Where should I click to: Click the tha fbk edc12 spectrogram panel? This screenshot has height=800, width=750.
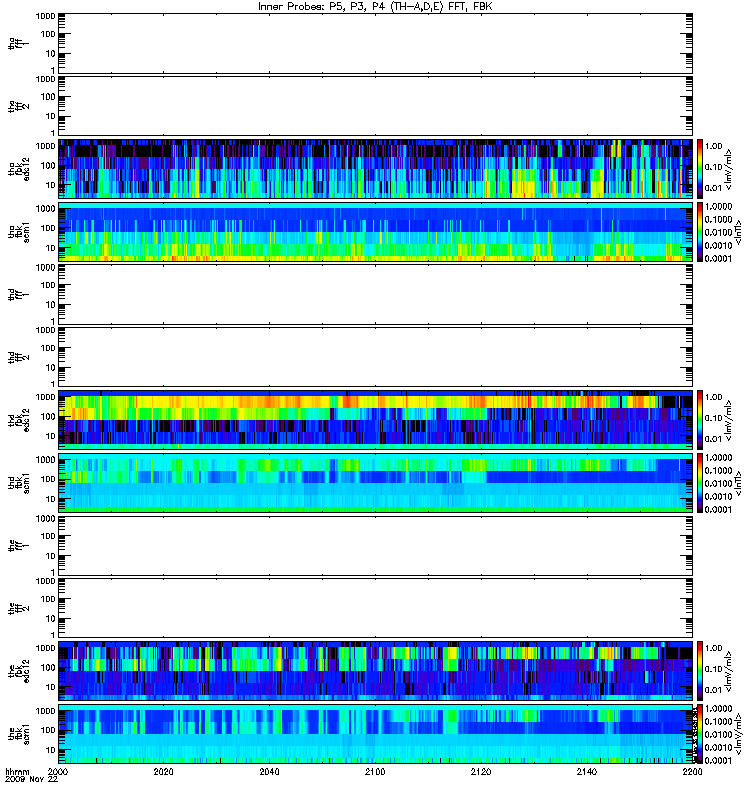coord(376,169)
